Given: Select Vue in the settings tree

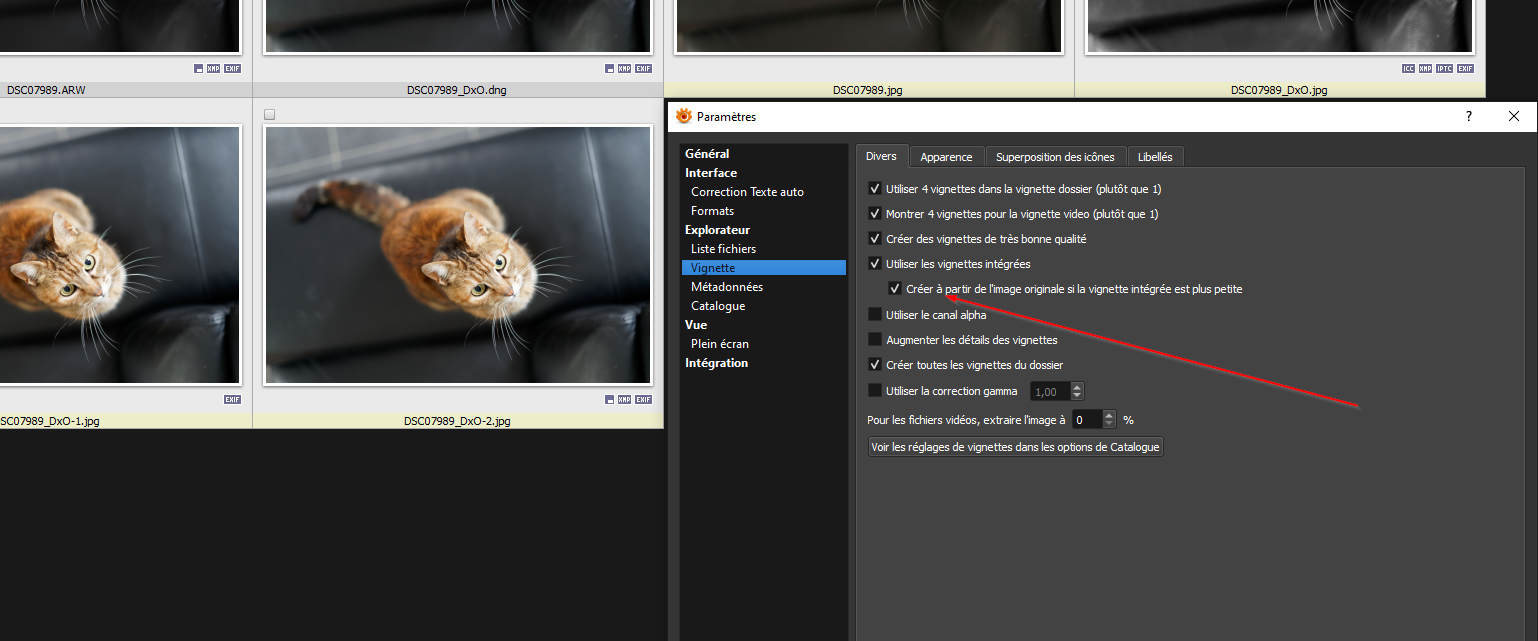Looking at the screenshot, I should [696, 325].
